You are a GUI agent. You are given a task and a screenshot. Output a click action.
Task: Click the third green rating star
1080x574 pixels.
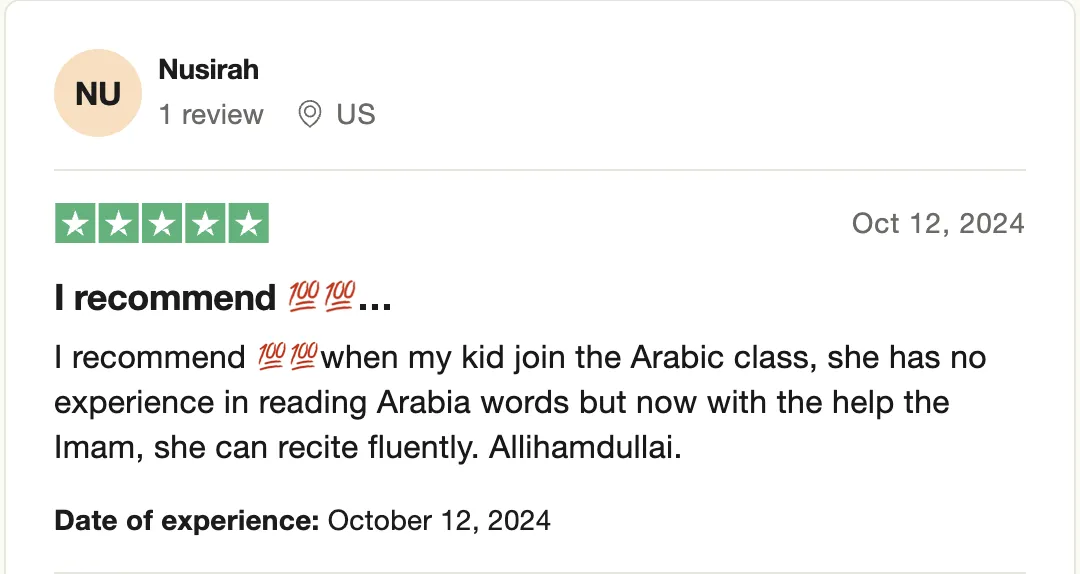162,223
